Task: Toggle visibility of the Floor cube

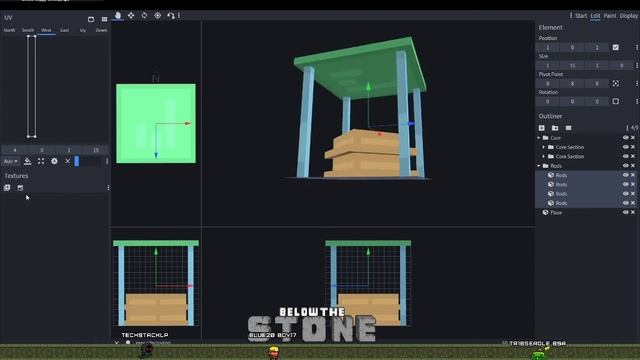Action: (x=625, y=212)
